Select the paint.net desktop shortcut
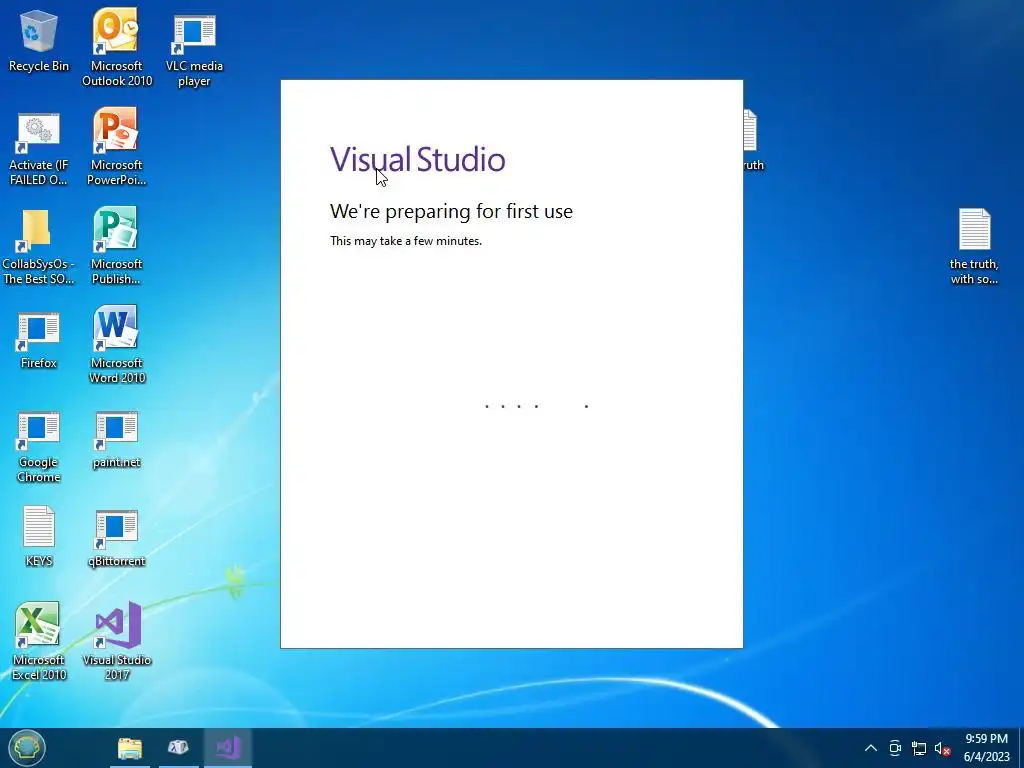1024x768 pixels. click(116, 440)
